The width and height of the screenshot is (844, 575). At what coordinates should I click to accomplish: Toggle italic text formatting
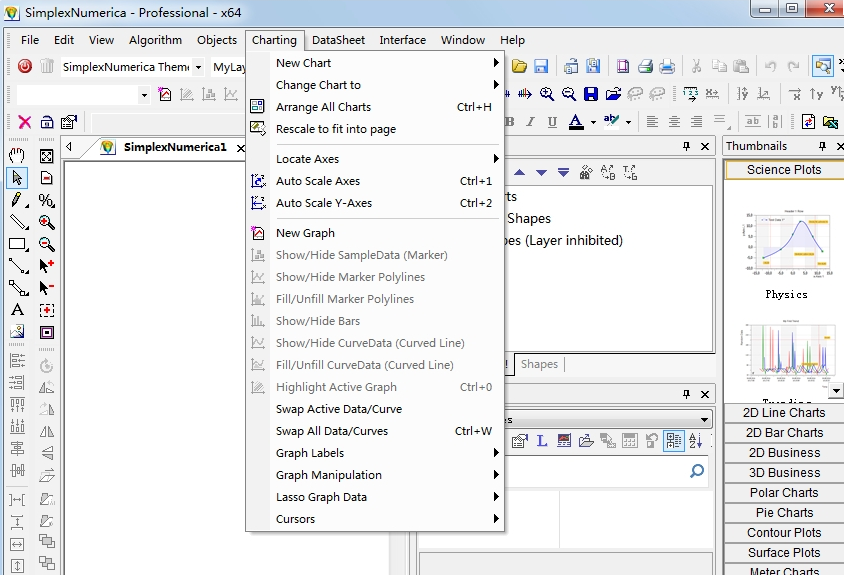point(531,122)
